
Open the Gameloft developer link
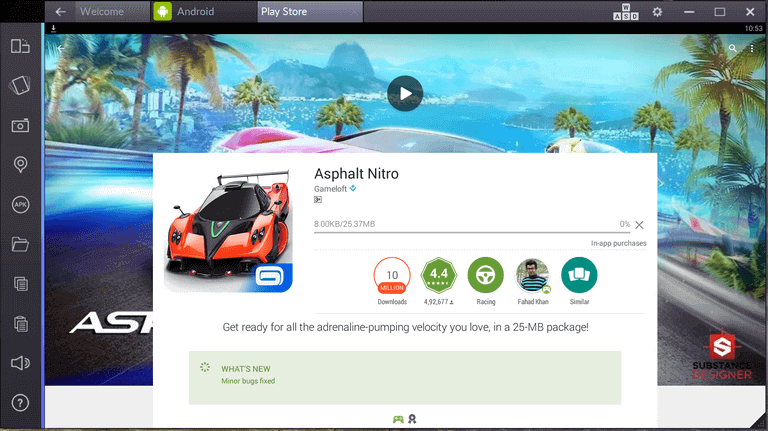330,189
